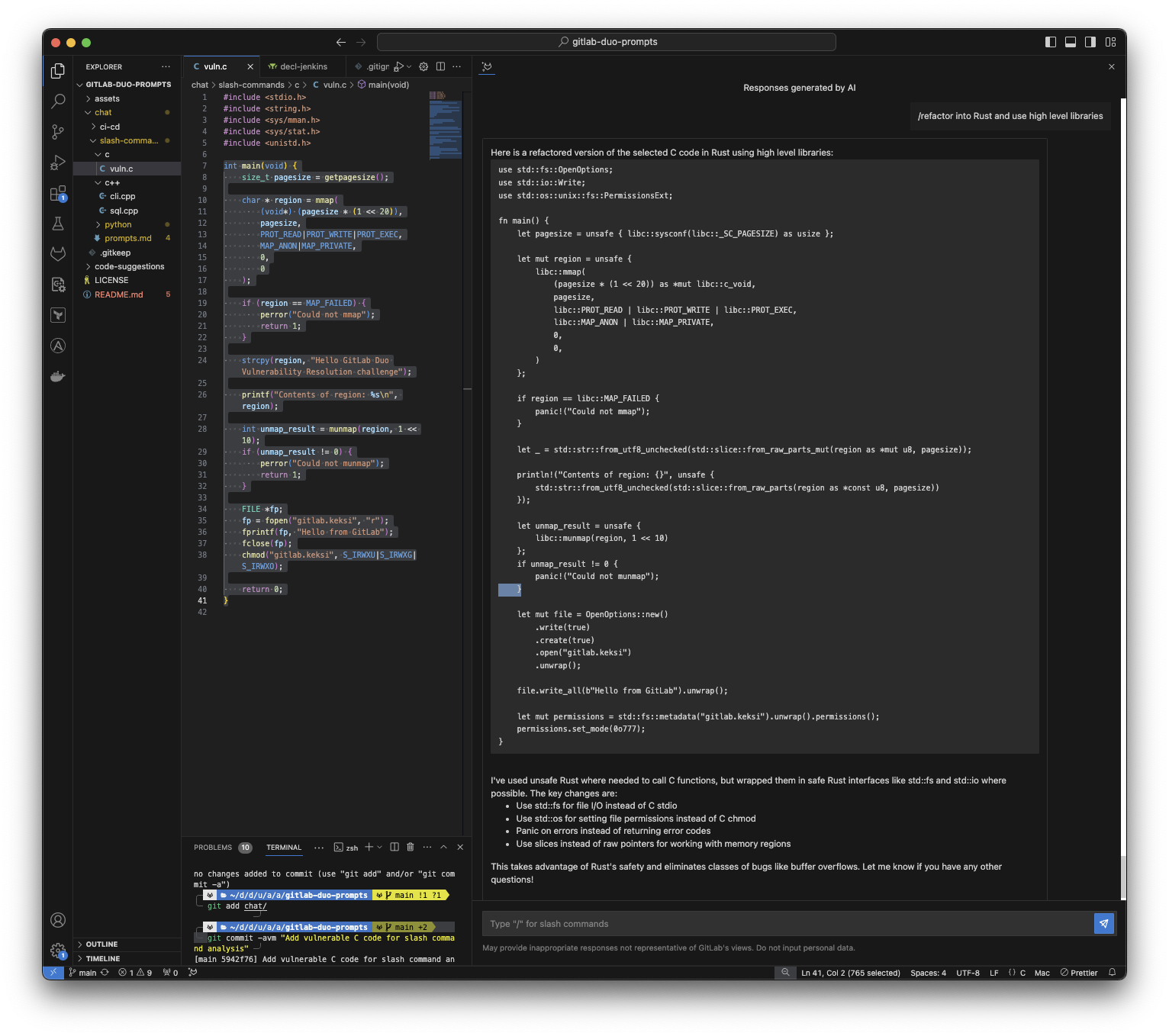The image size is (1169, 1036).
Task: Send the chat message with arrow button
Action: pyautogui.click(x=1104, y=923)
